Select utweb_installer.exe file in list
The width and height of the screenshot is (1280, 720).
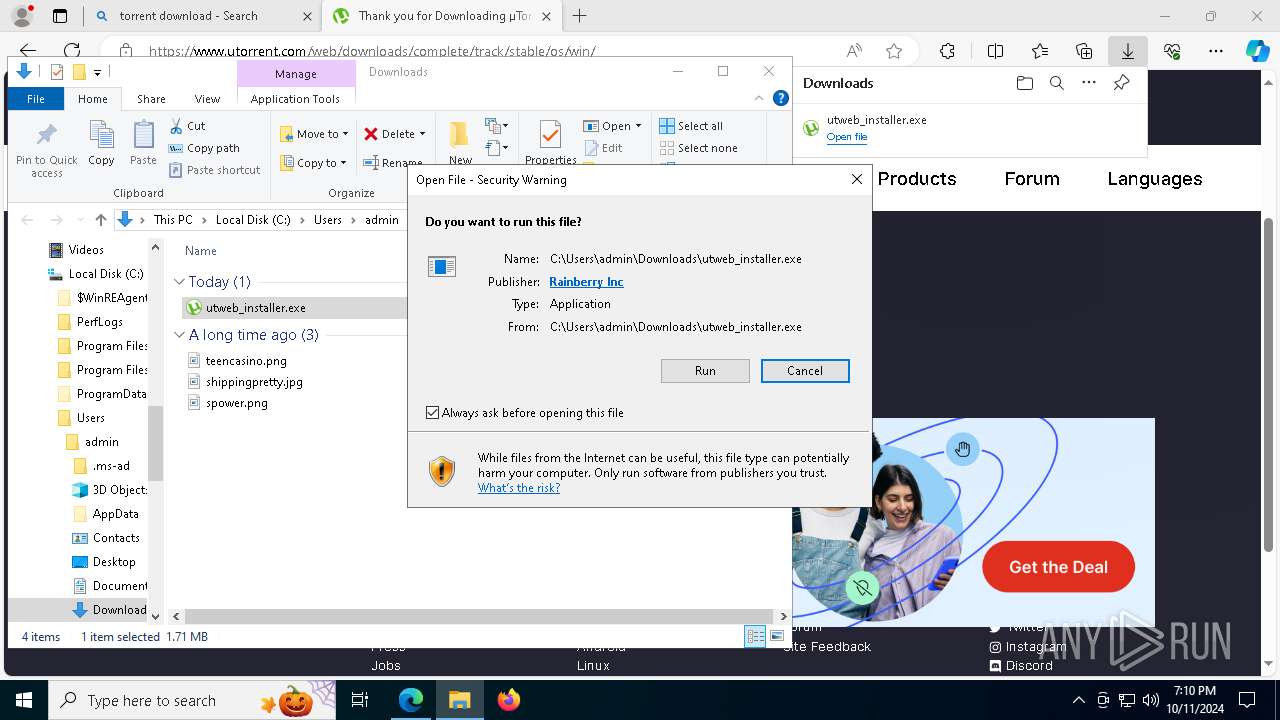coord(255,308)
